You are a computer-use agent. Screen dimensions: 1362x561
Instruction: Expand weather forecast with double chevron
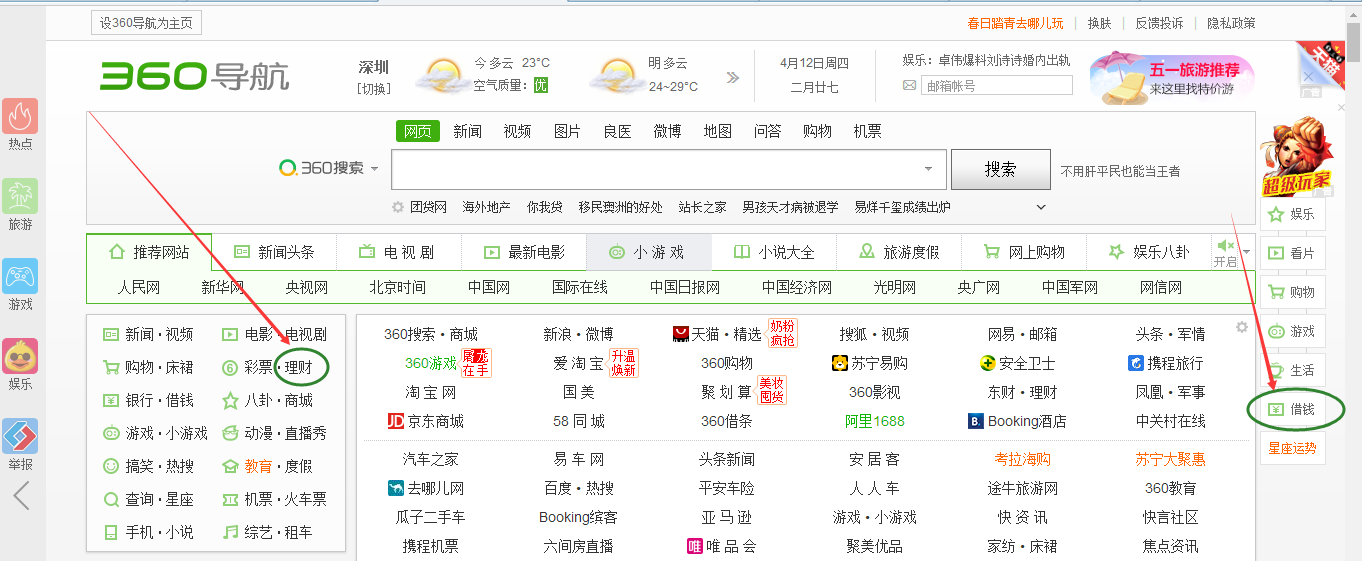[x=733, y=77]
